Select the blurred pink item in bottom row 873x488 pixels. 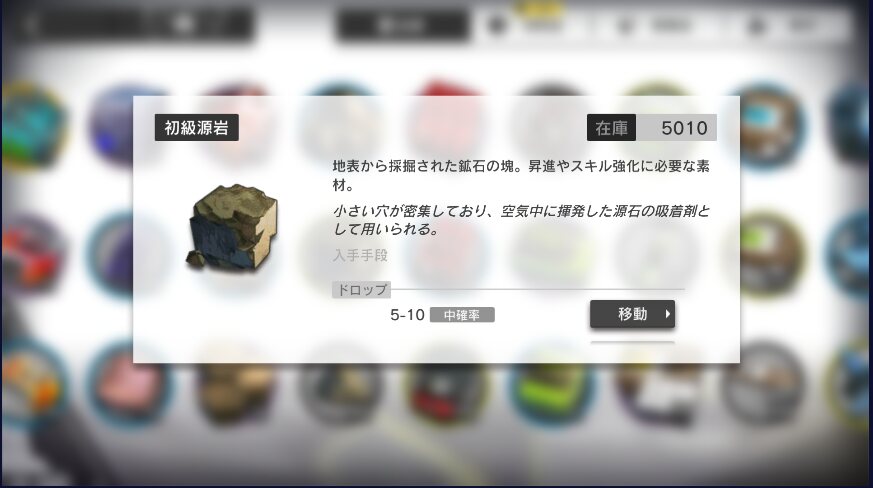click(x=130, y=385)
